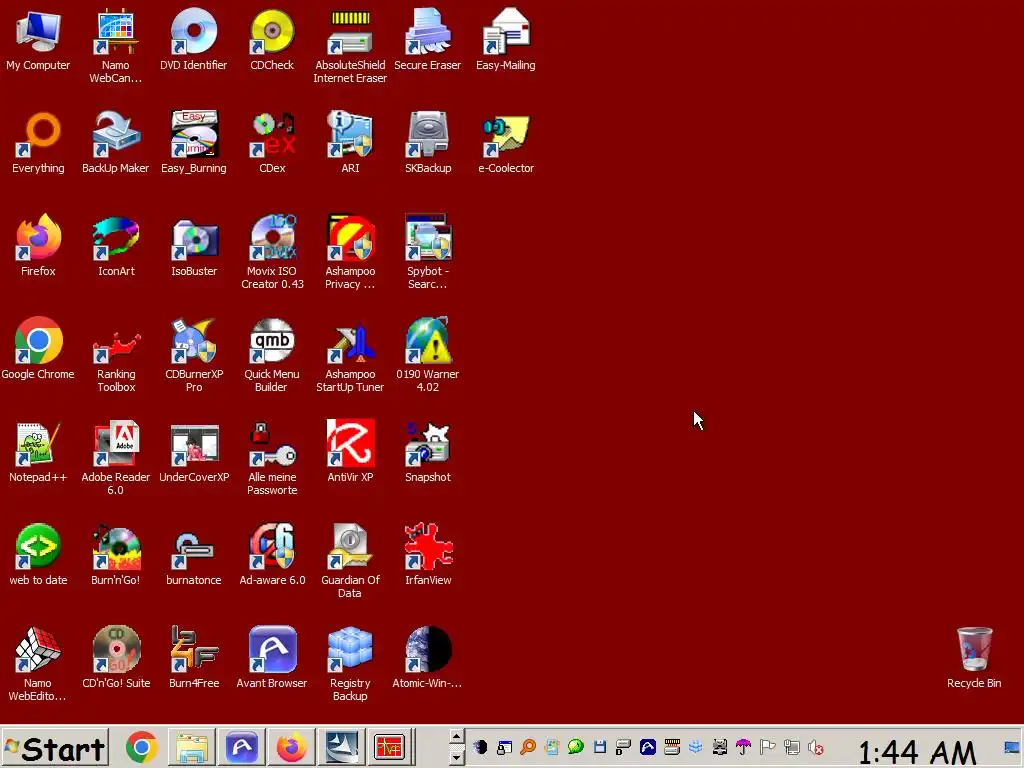Select Alle meine Passworte shortcut
The height and width of the screenshot is (768, 1024).
coord(272,458)
